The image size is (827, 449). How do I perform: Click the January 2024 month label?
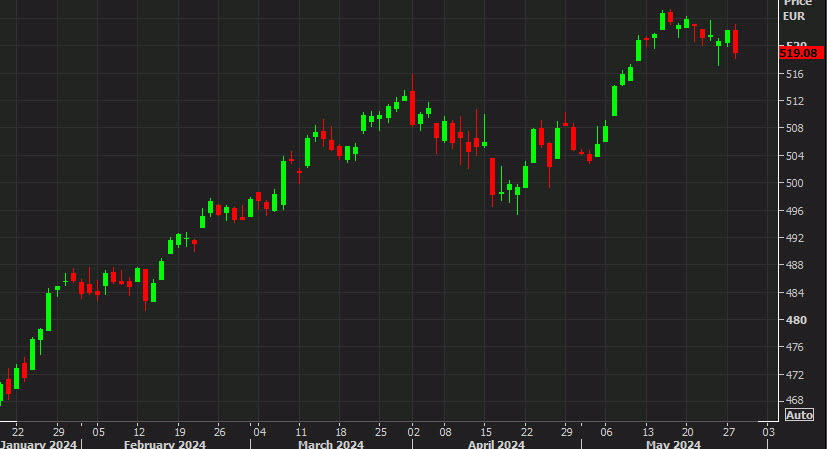38,444
